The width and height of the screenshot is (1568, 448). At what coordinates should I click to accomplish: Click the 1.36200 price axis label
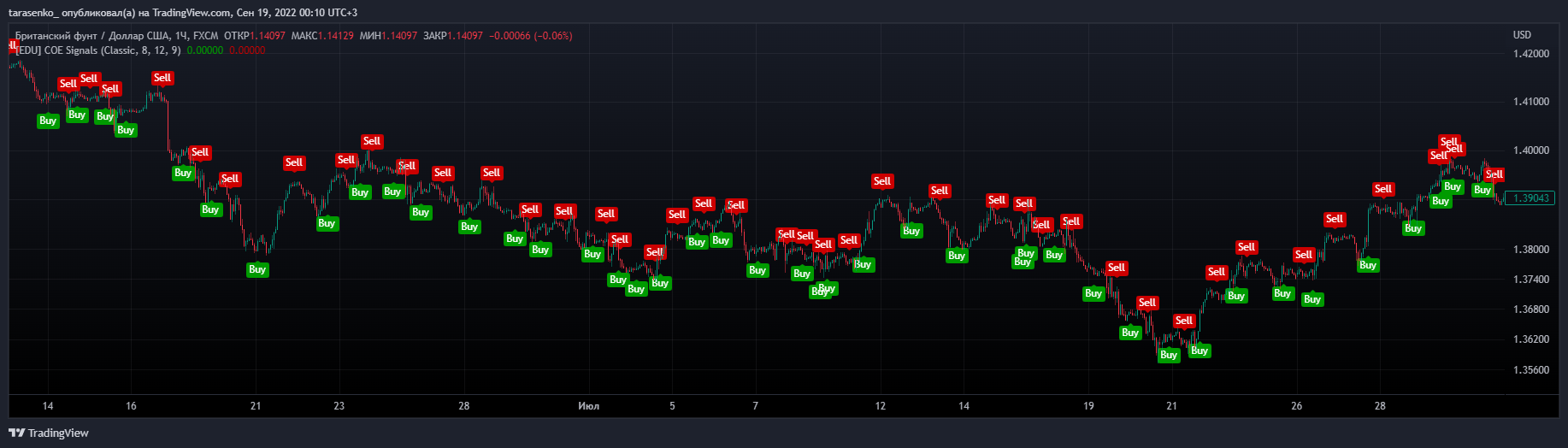coord(1530,339)
